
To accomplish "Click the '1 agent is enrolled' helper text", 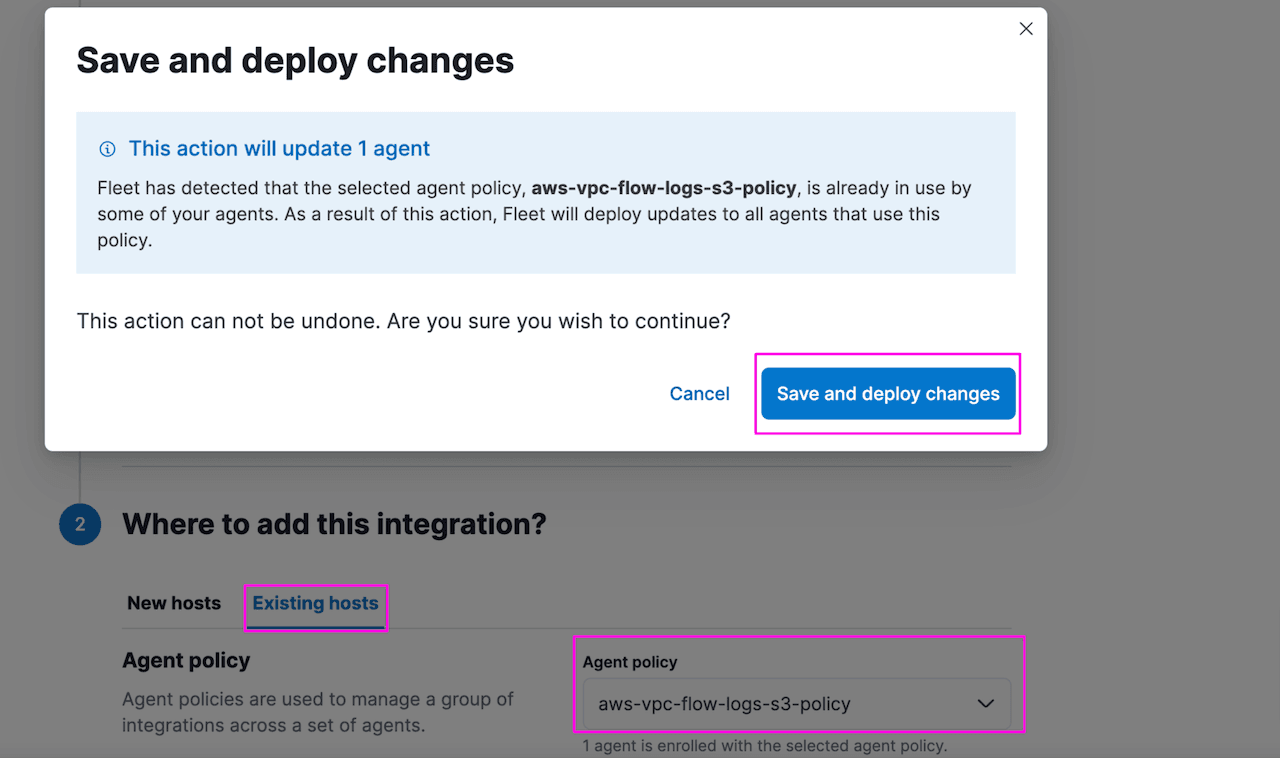I will coord(766,746).
